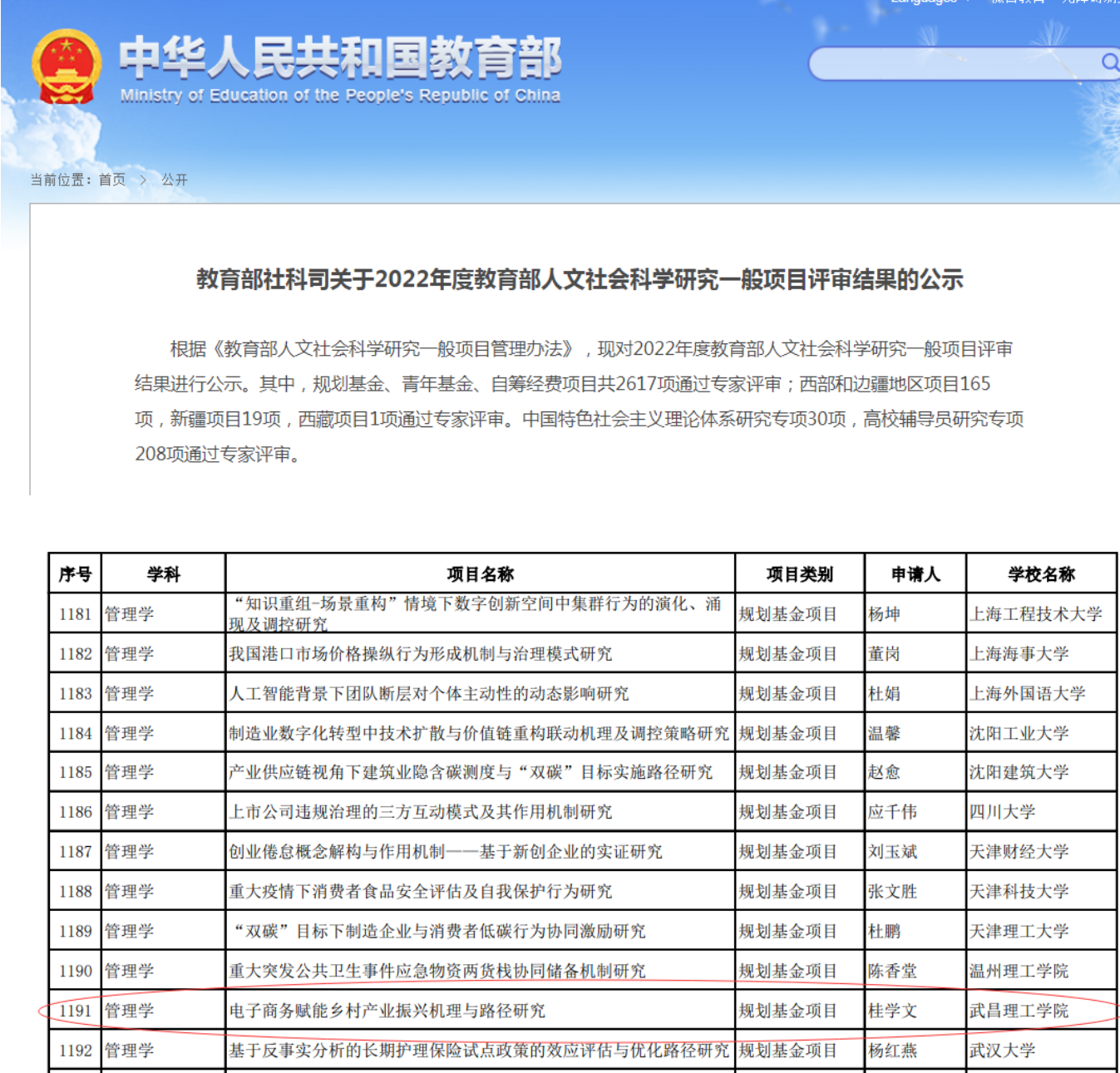Click the 学校名称 column header

(x=1041, y=574)
